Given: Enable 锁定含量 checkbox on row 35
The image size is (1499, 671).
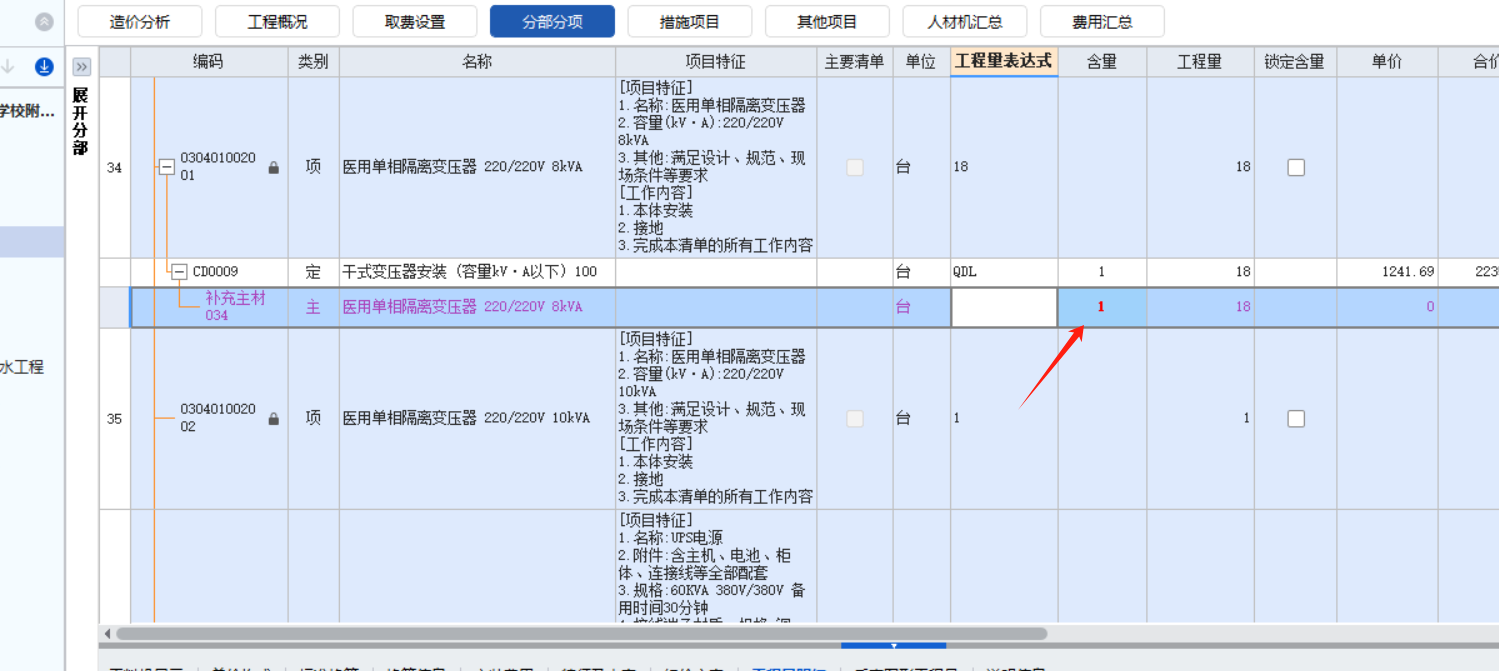Looking at the screenshot, I should pos(1295,419).
